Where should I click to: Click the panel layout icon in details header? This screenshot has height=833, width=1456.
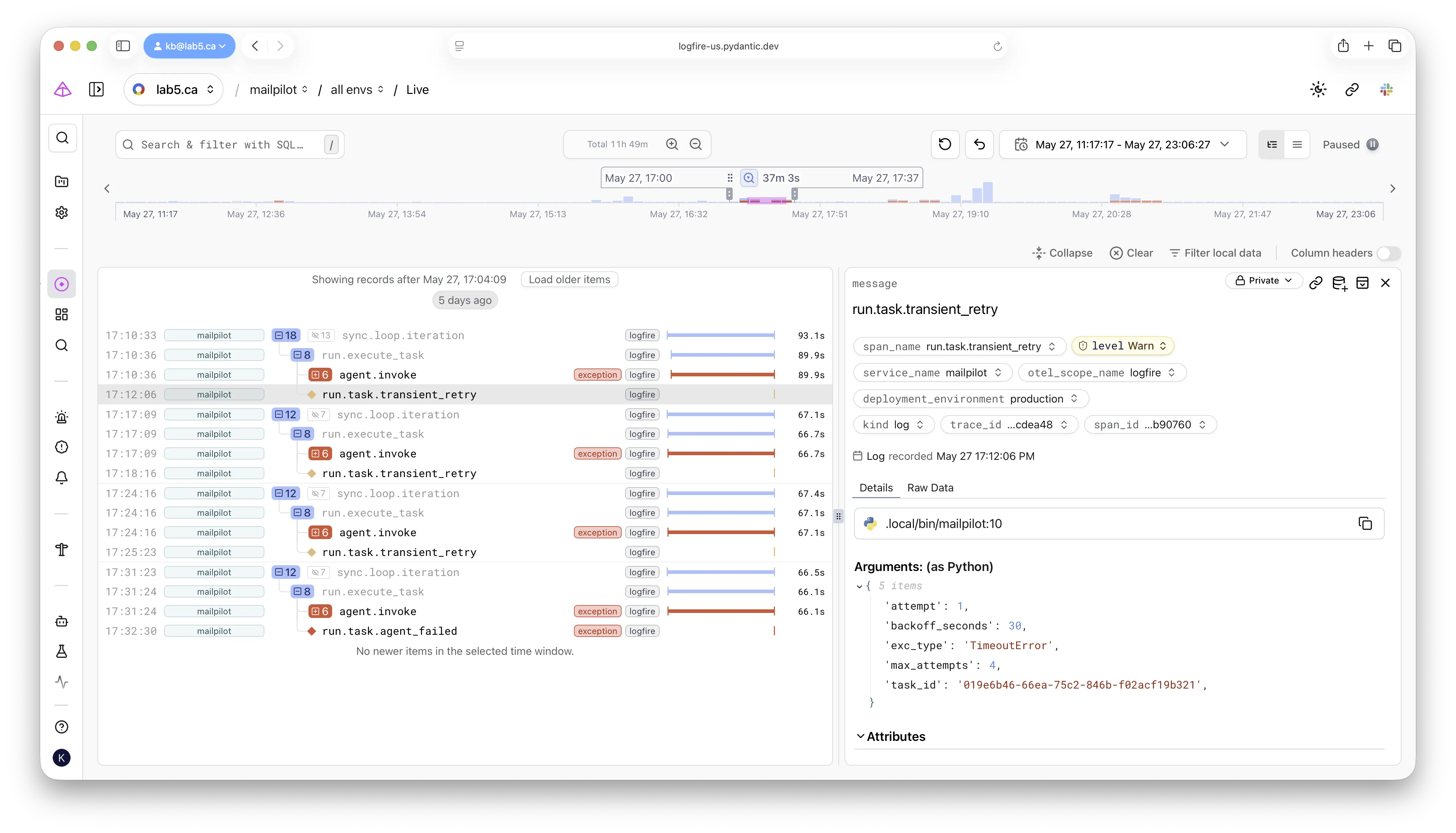point(1362,282)
